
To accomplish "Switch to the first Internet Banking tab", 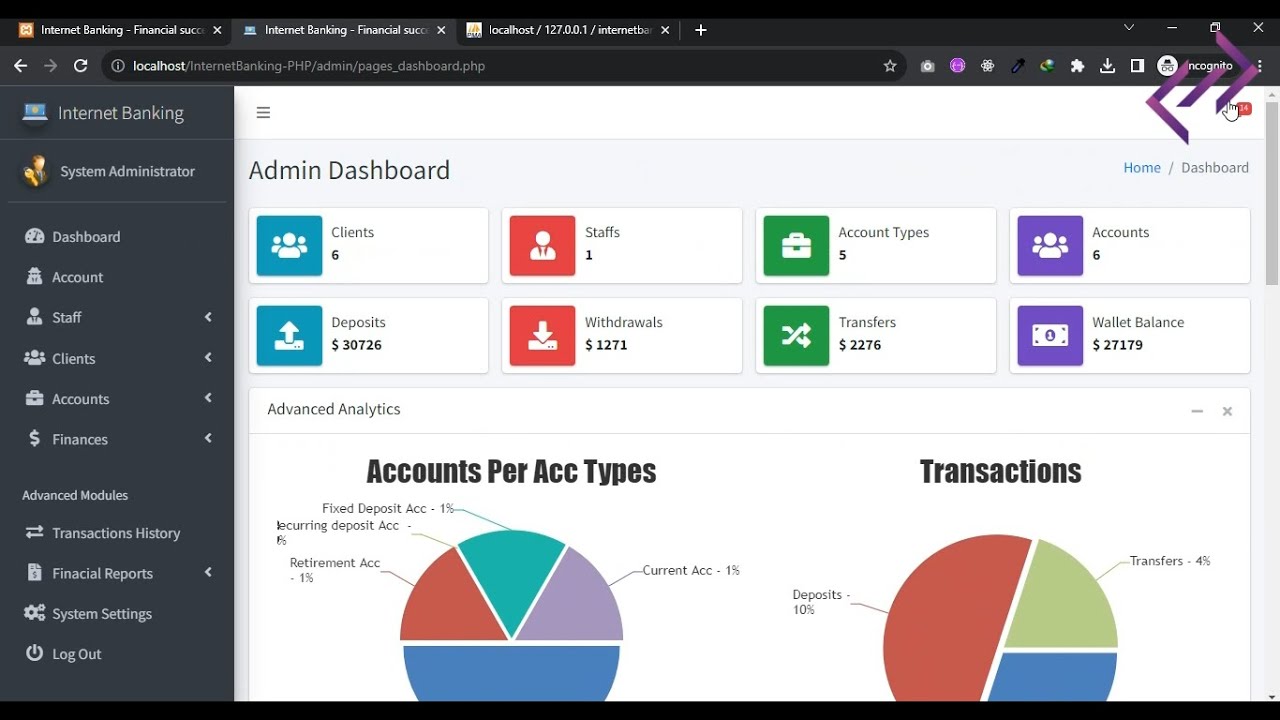I will click(120, 30).
